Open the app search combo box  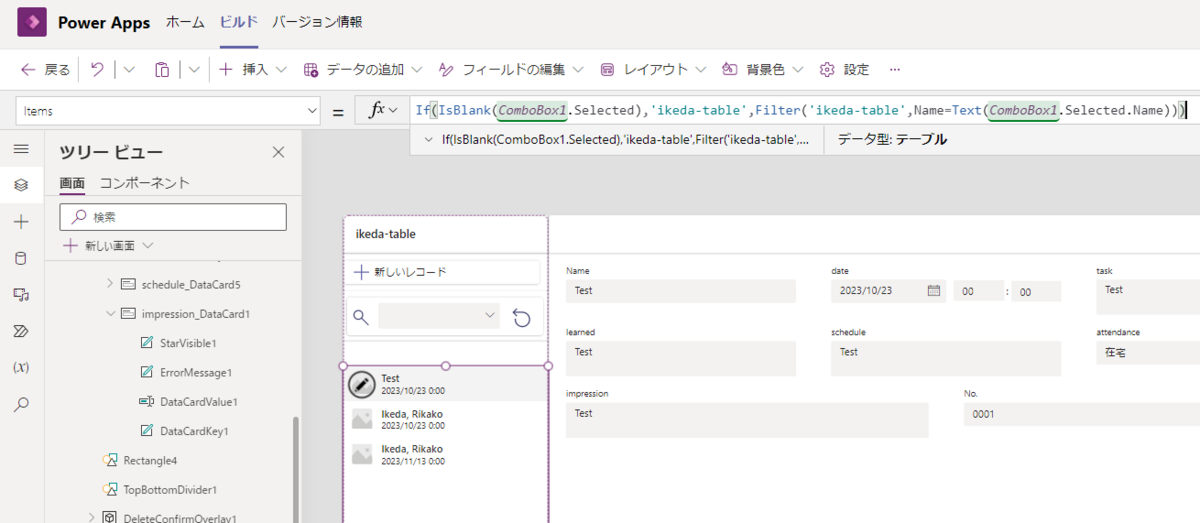pyautogui.click(x=439, y=316)
